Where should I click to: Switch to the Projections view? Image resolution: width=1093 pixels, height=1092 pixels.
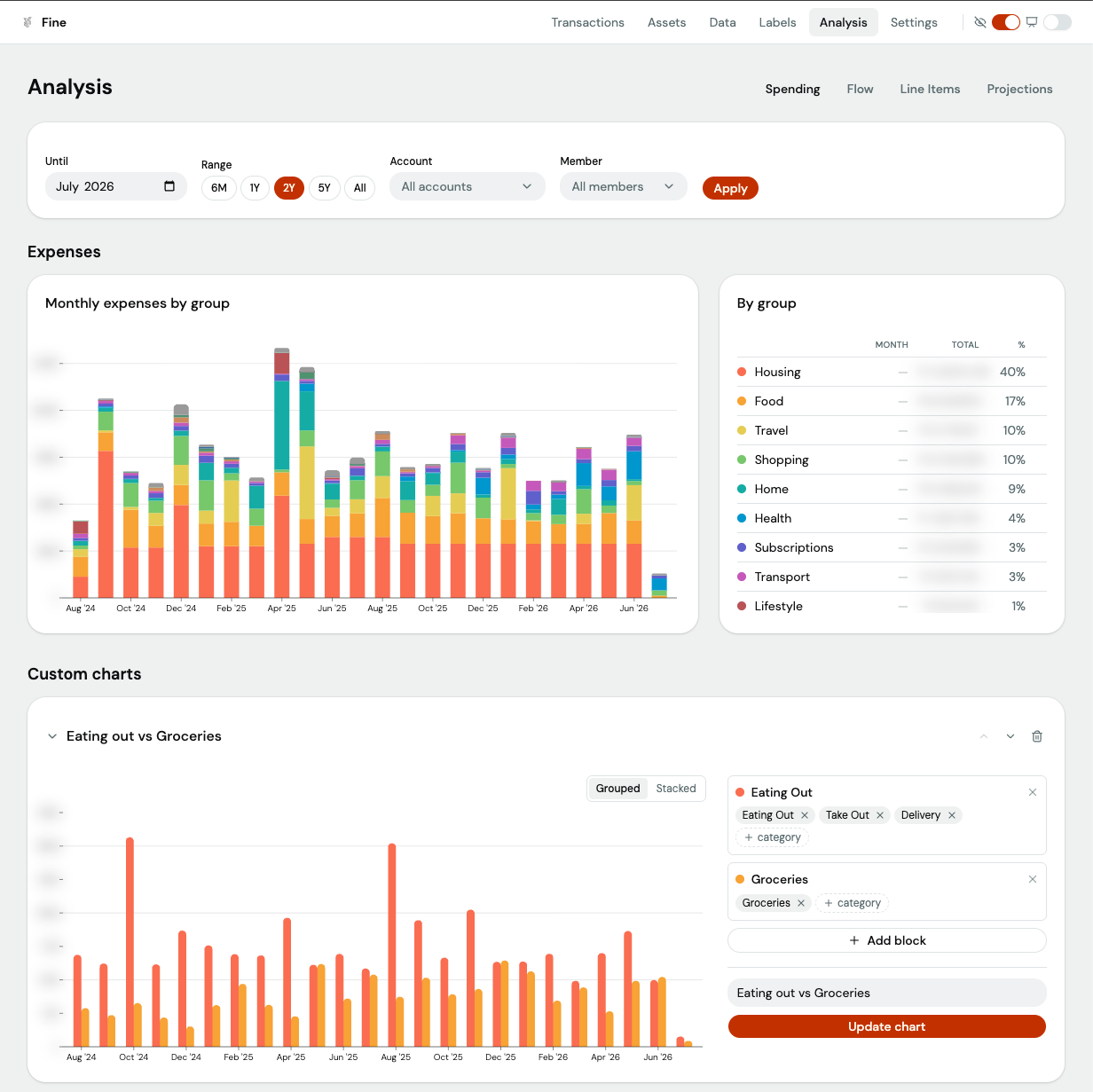[1019, 89]
